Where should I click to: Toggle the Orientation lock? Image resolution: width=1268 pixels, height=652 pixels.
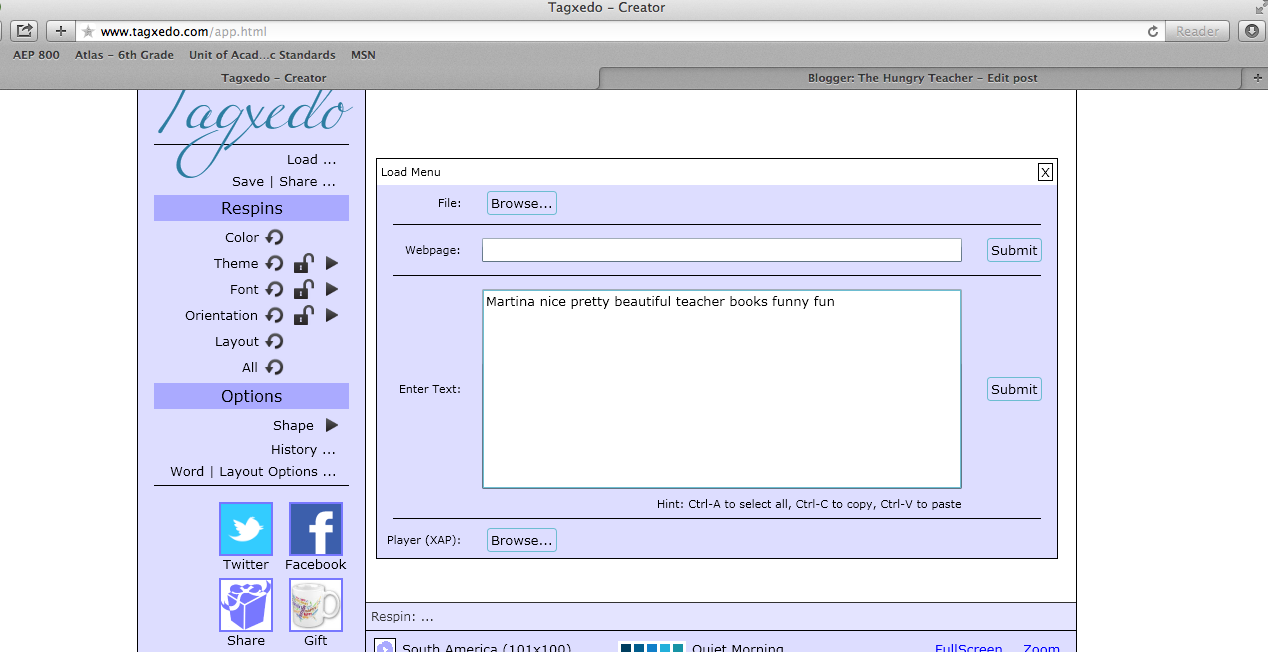[303, 315]
